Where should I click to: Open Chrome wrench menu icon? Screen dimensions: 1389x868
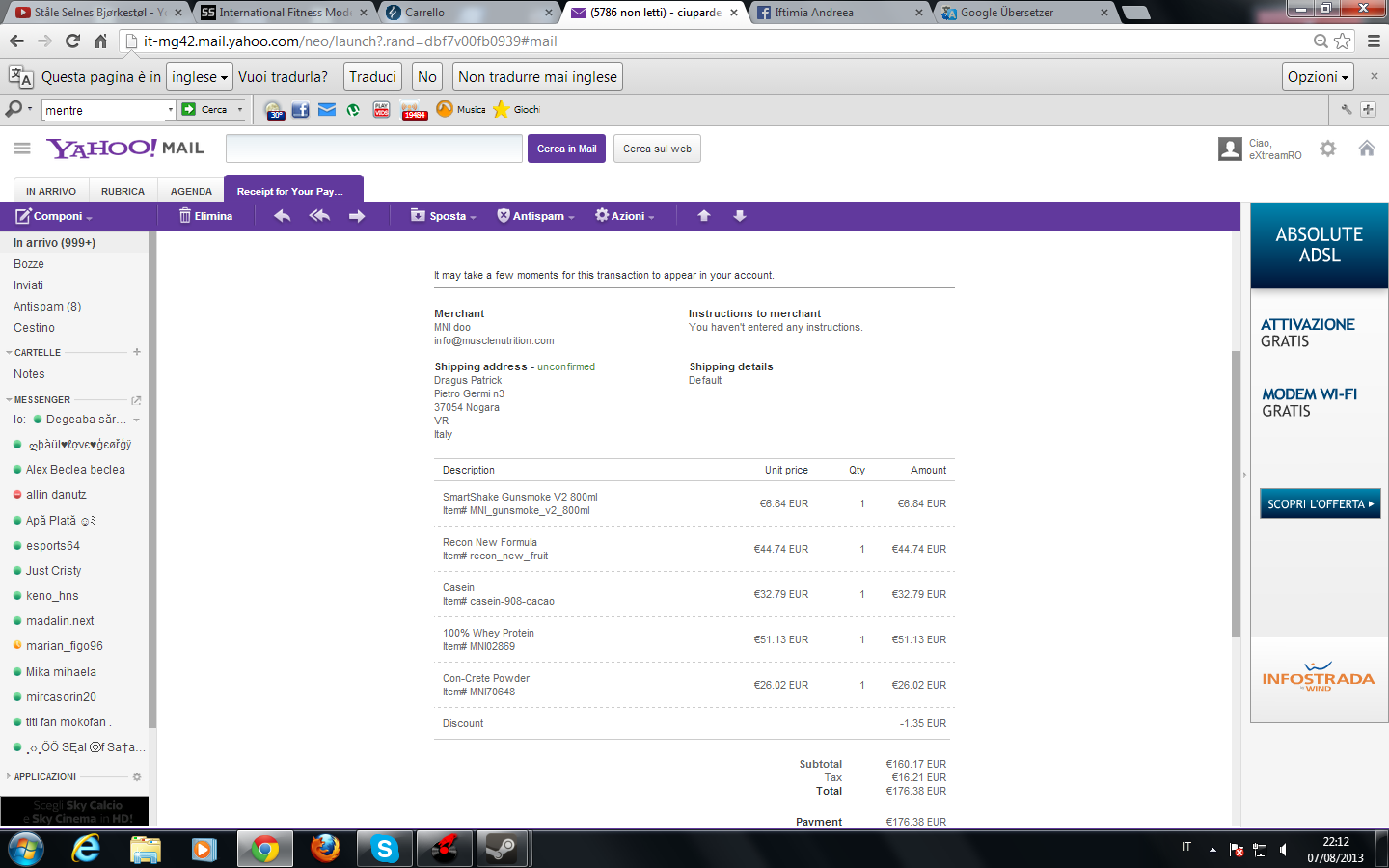click(1374, 41)
